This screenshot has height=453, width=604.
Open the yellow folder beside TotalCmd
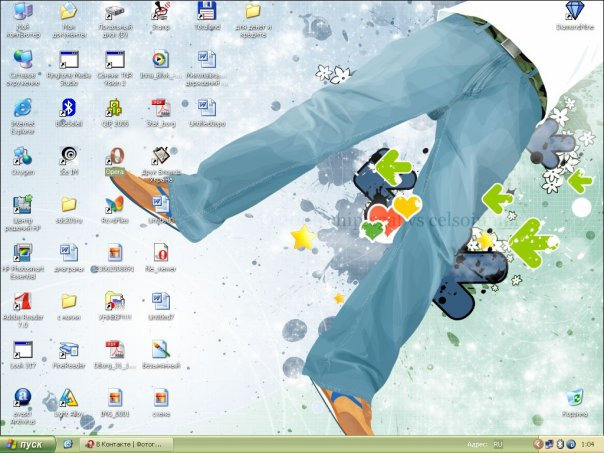[253, 11]
